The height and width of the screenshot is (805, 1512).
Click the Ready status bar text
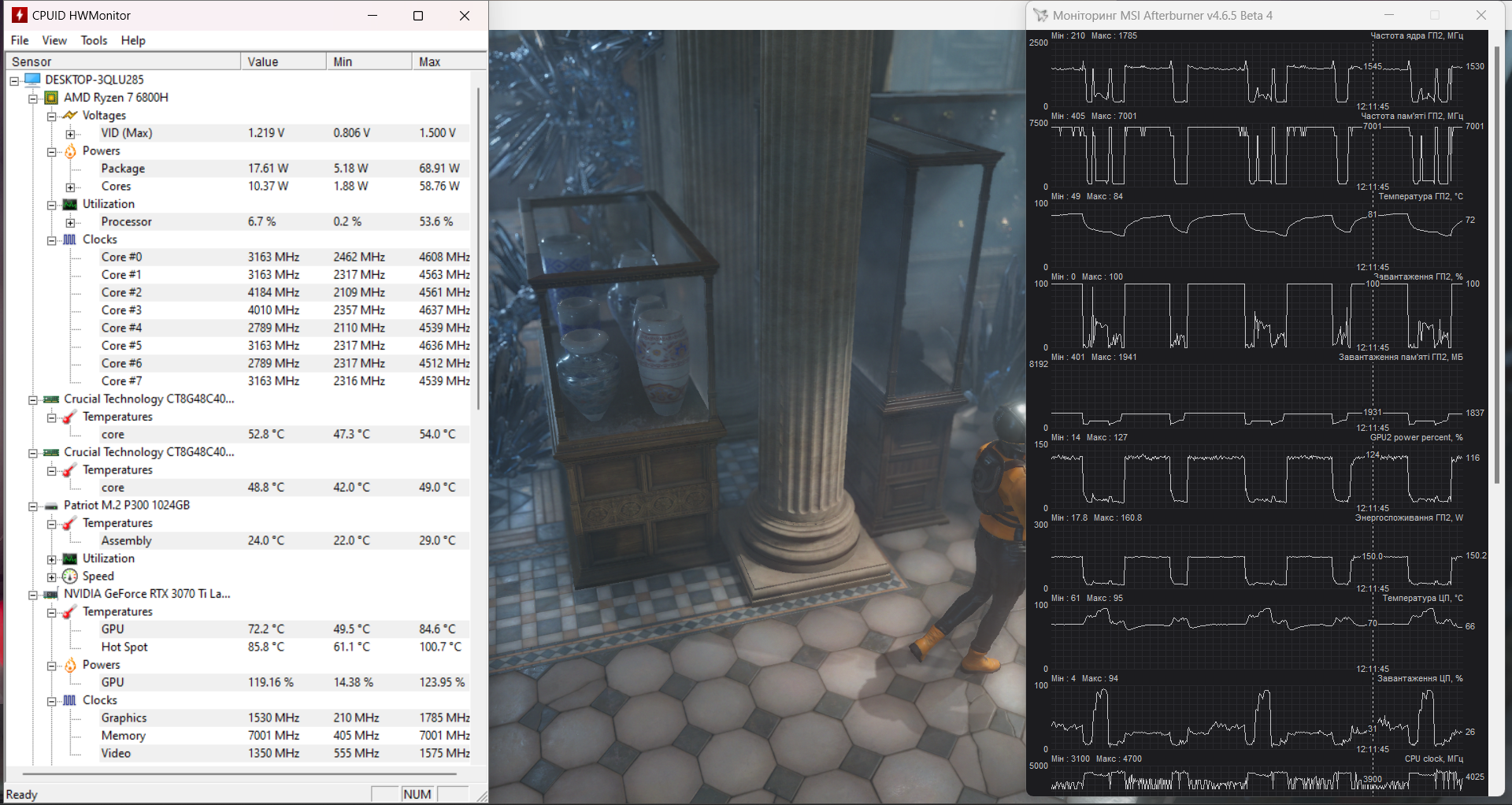pyautogui.click(x=22, y=795)
